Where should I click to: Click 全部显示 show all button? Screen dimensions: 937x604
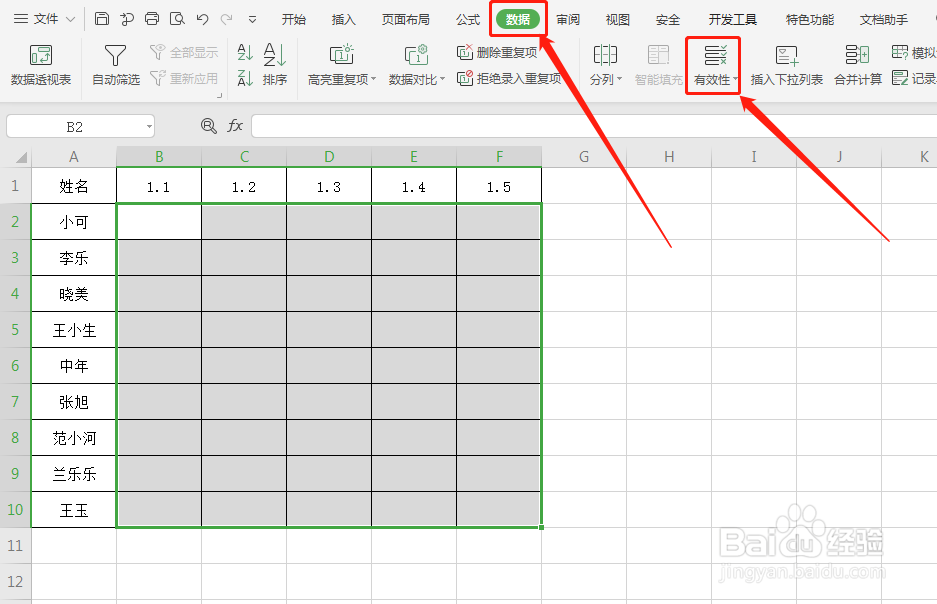tap(184, 53)
